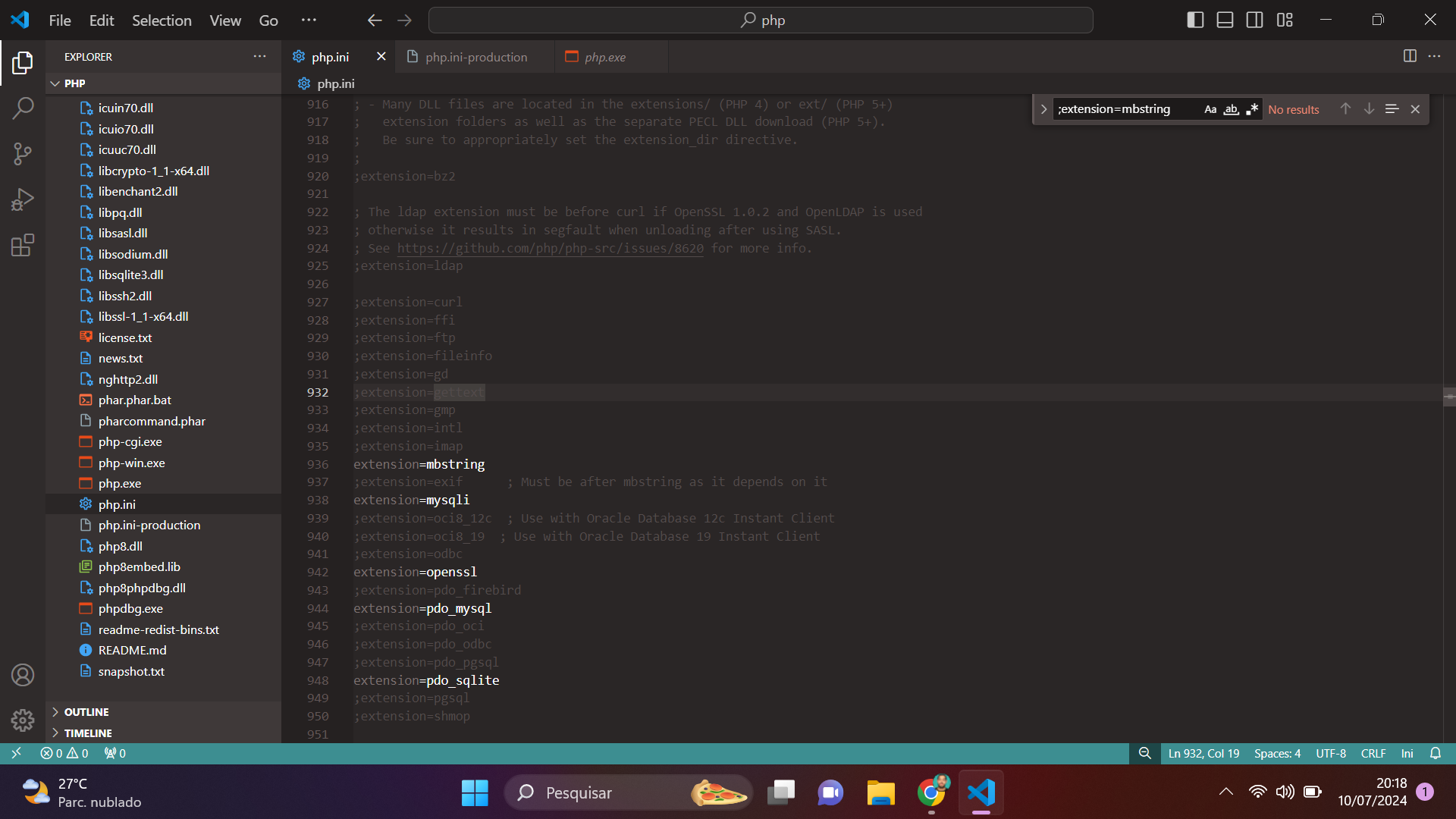This screenshot has width=1456, height=819.
Task: Go back with the left navigation arrow
Action: point(375,20)
